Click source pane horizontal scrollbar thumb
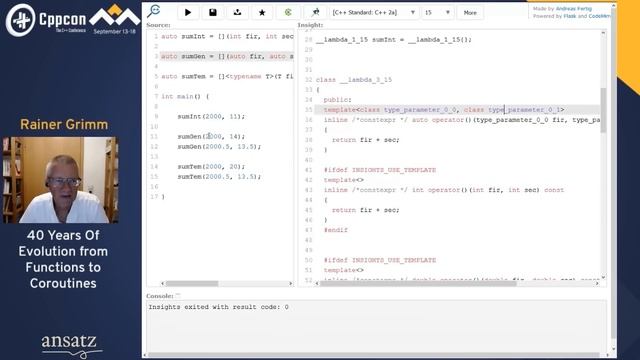The image size is (640, 360). tap(192, 283)
